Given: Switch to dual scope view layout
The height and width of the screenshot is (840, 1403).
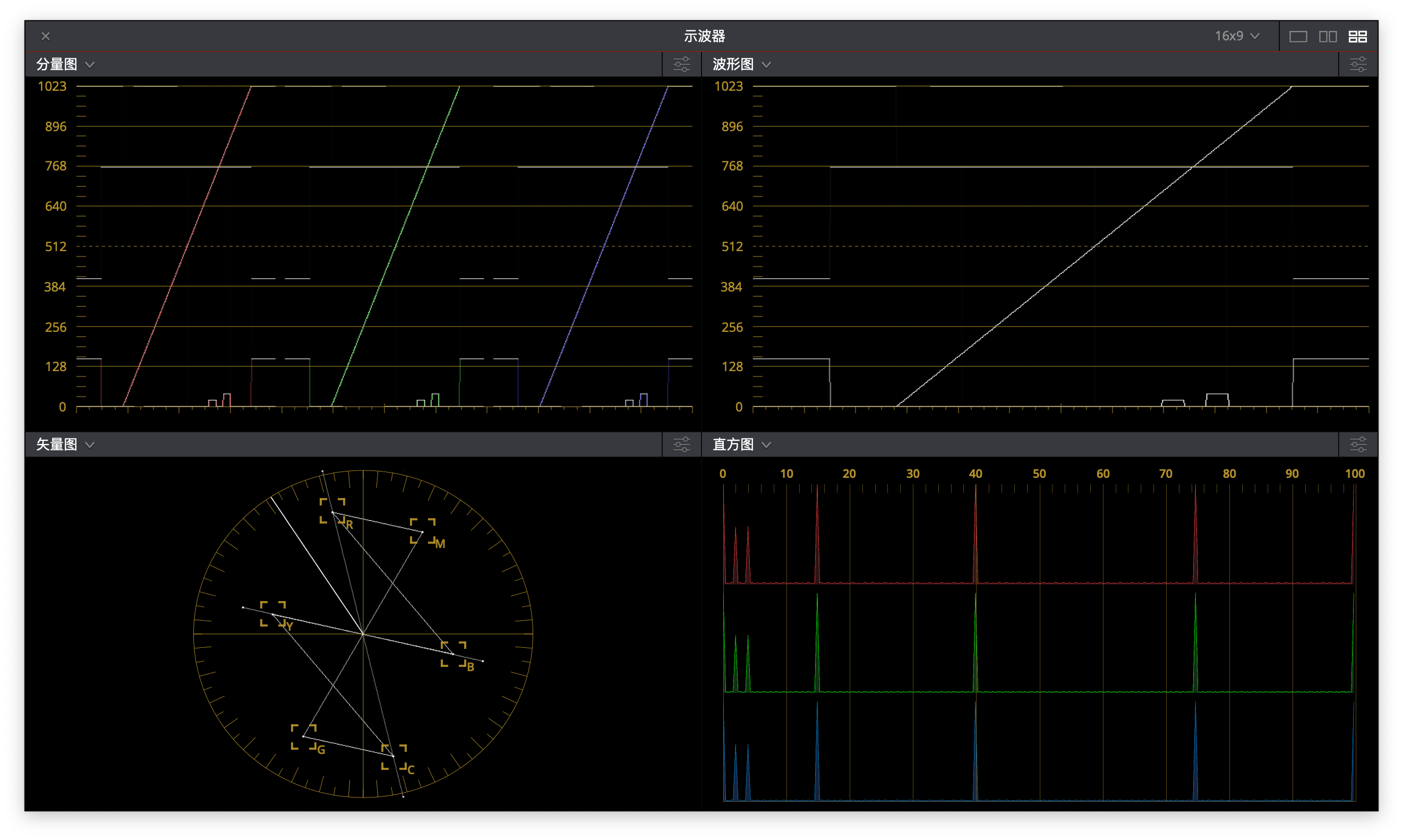Looking at the screenshot, I should point(1328,37).
